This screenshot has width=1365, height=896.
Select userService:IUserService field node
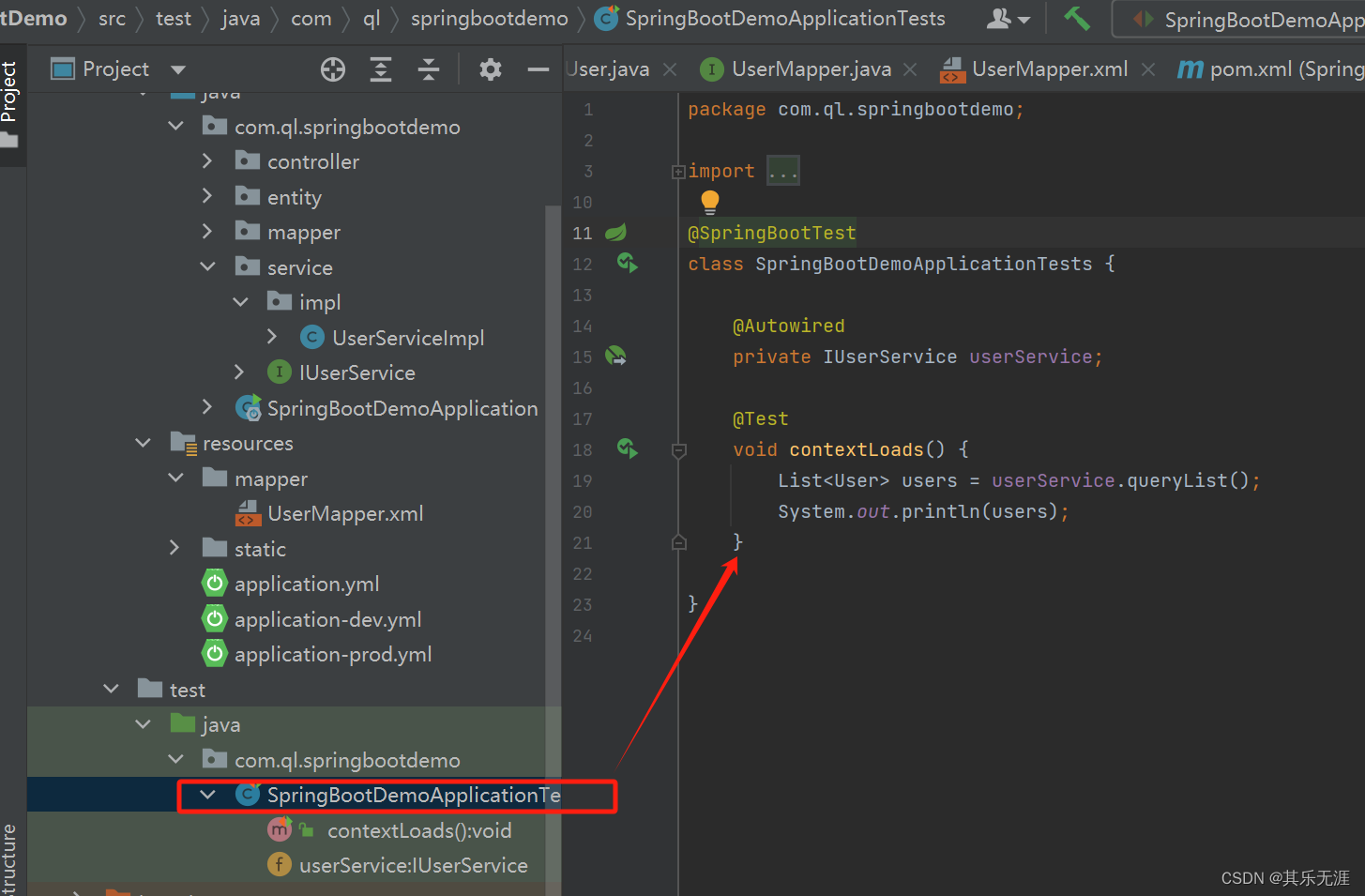(413, 865)
